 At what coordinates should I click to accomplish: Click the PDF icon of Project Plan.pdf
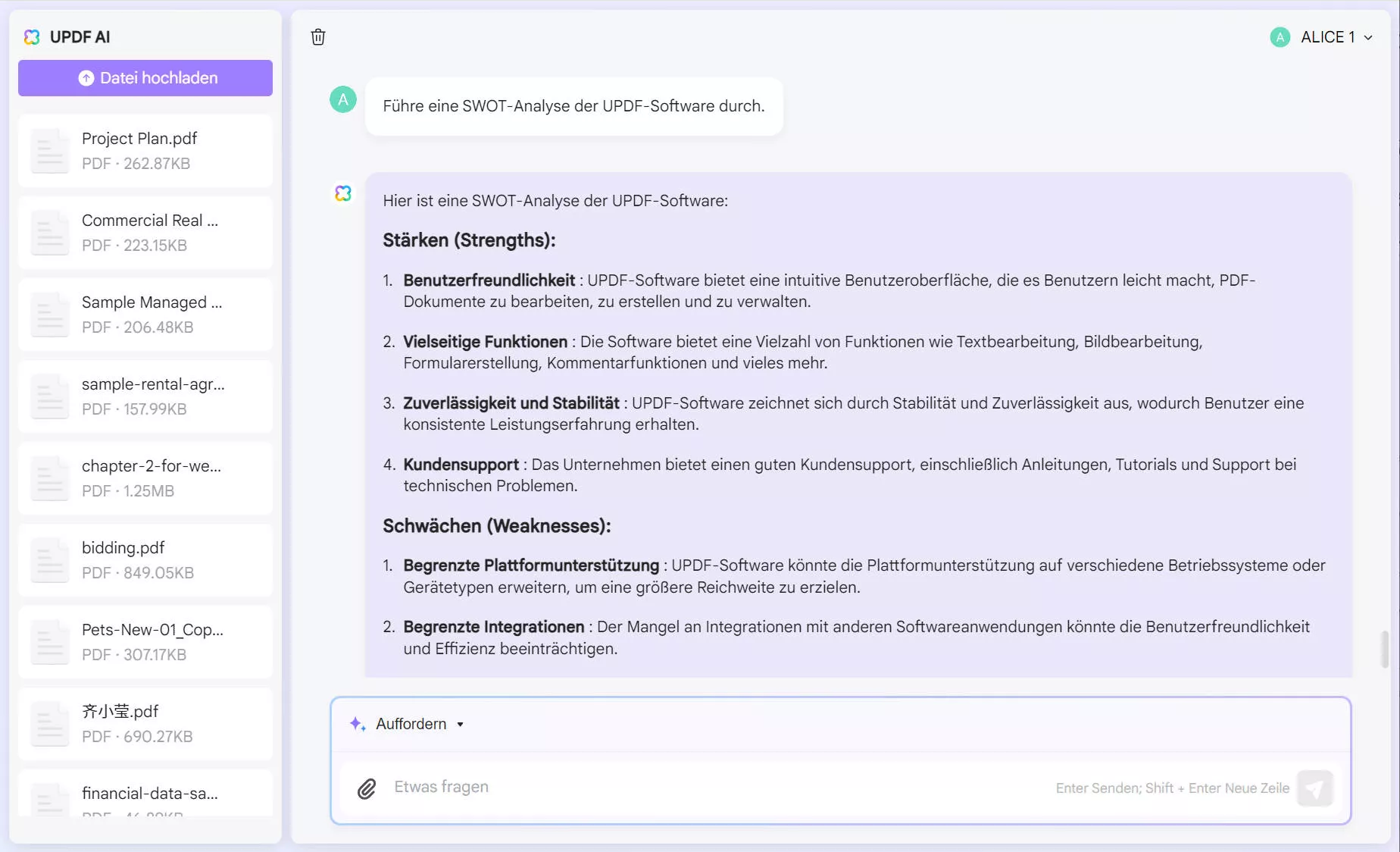49,150
